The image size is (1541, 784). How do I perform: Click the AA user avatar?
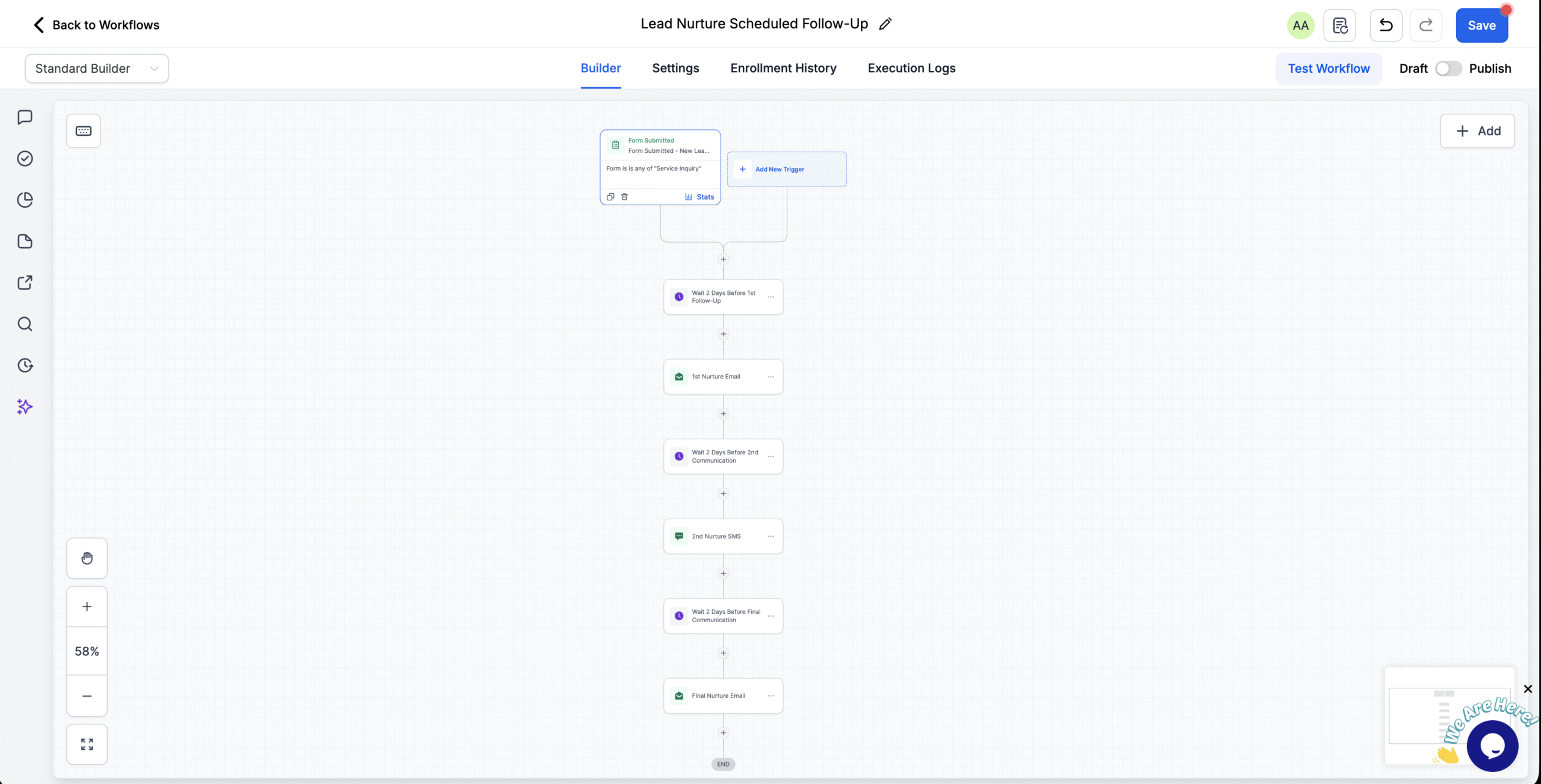click(1300, 25)
